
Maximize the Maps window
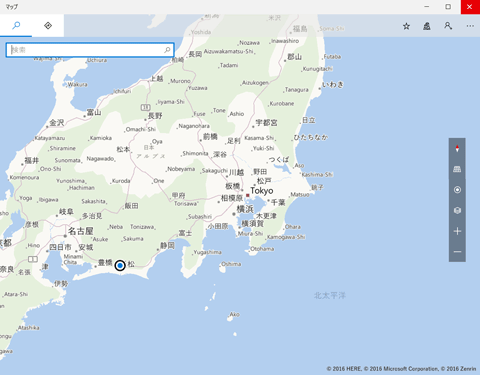coord(448,7)
